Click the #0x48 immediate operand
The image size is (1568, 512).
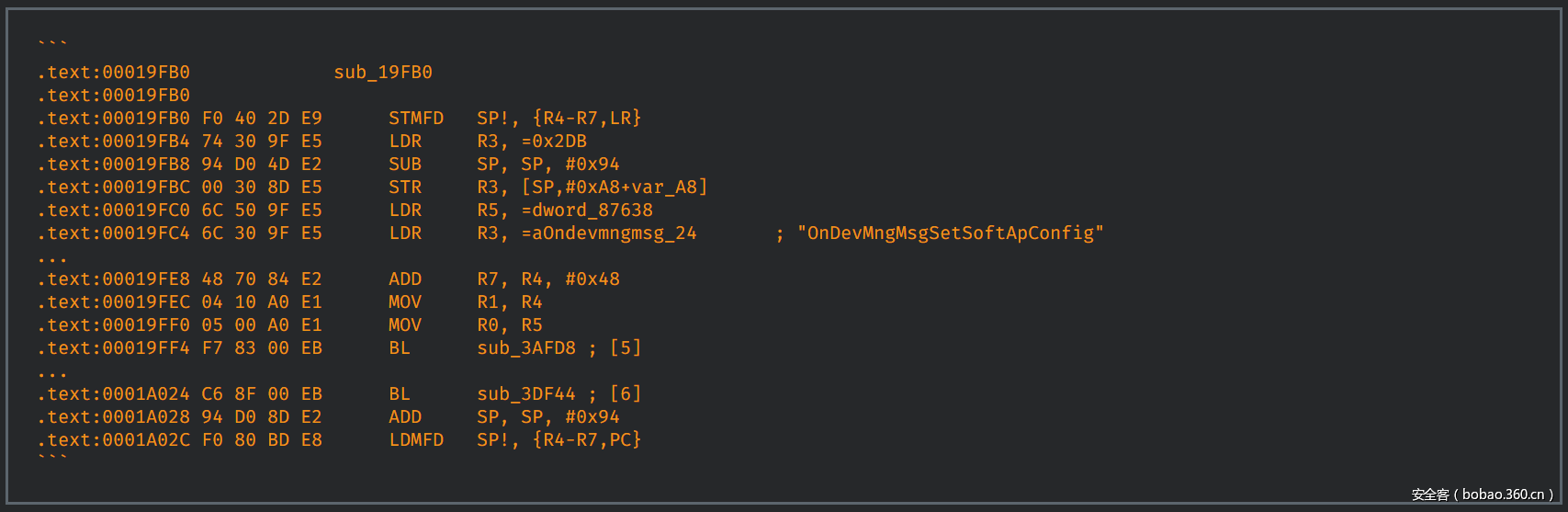(592, 279)
